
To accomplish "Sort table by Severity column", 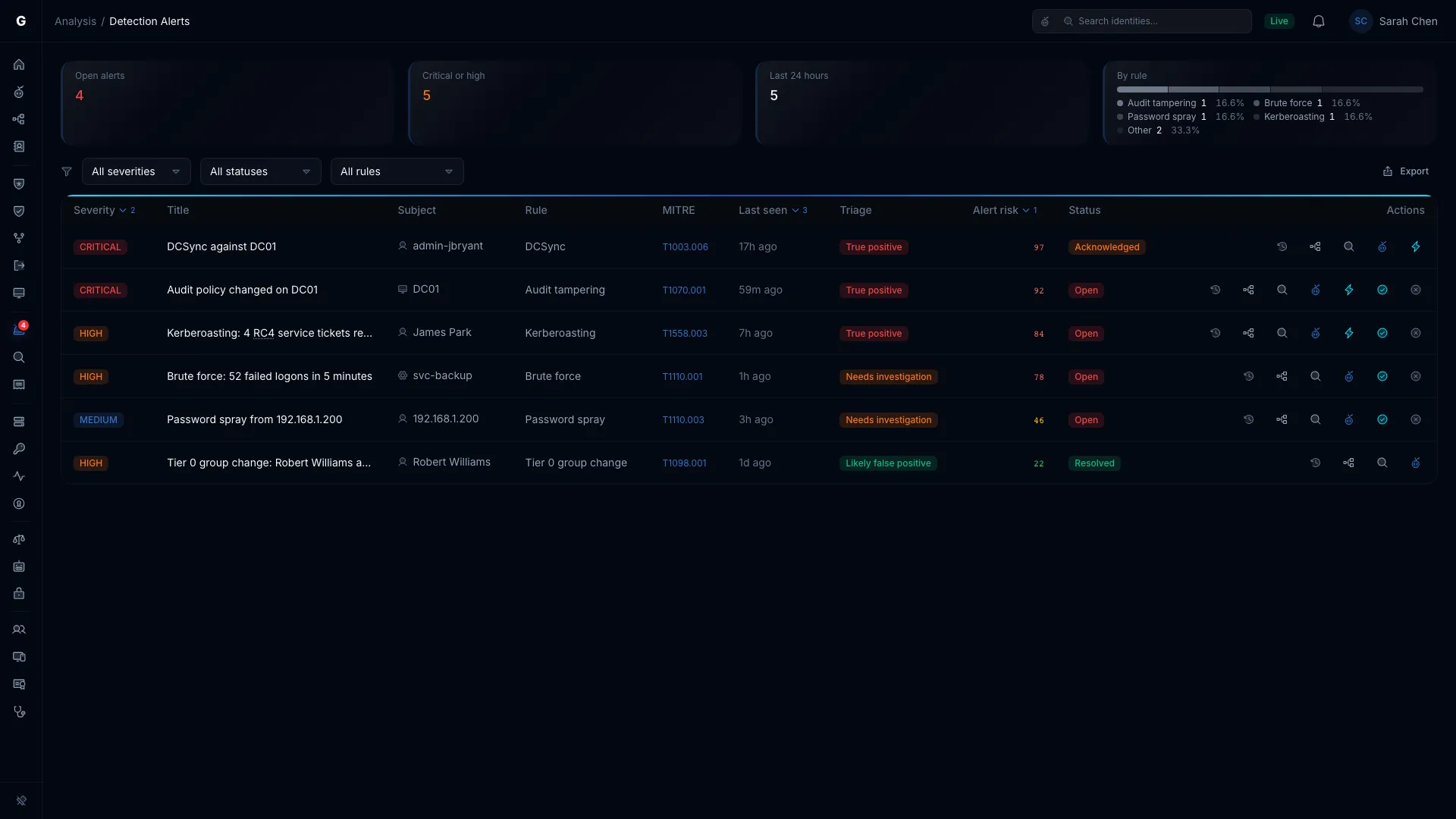I will (x=104, y=210).
